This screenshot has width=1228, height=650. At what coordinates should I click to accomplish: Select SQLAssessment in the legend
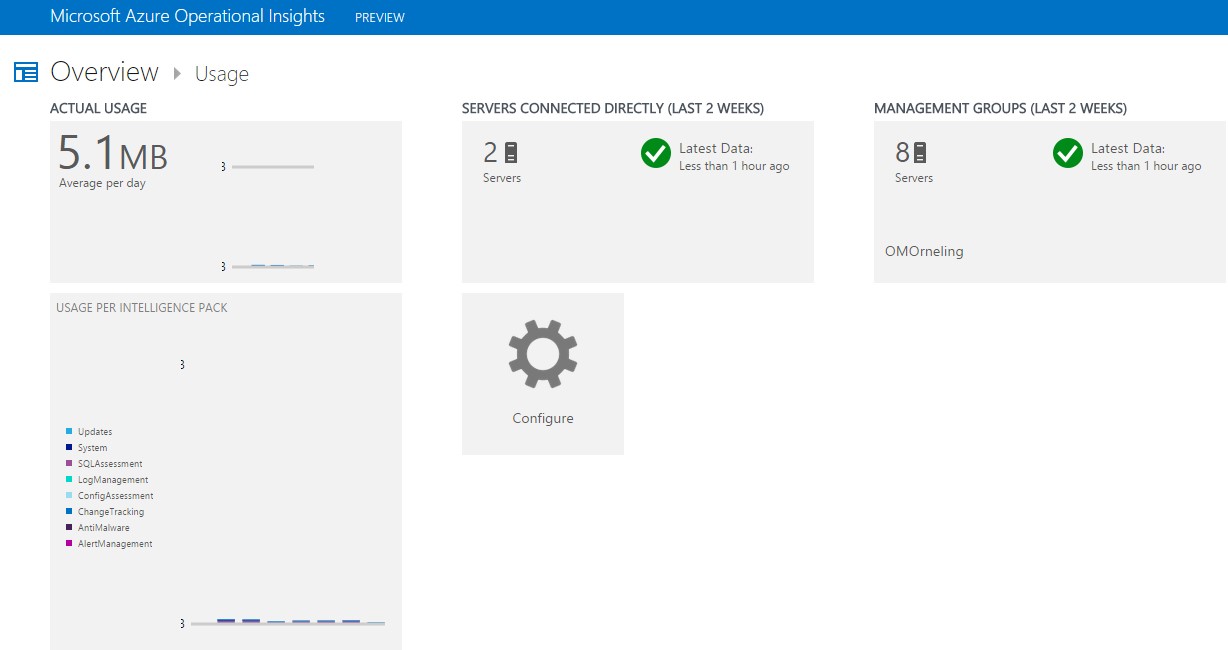(110, 464)
